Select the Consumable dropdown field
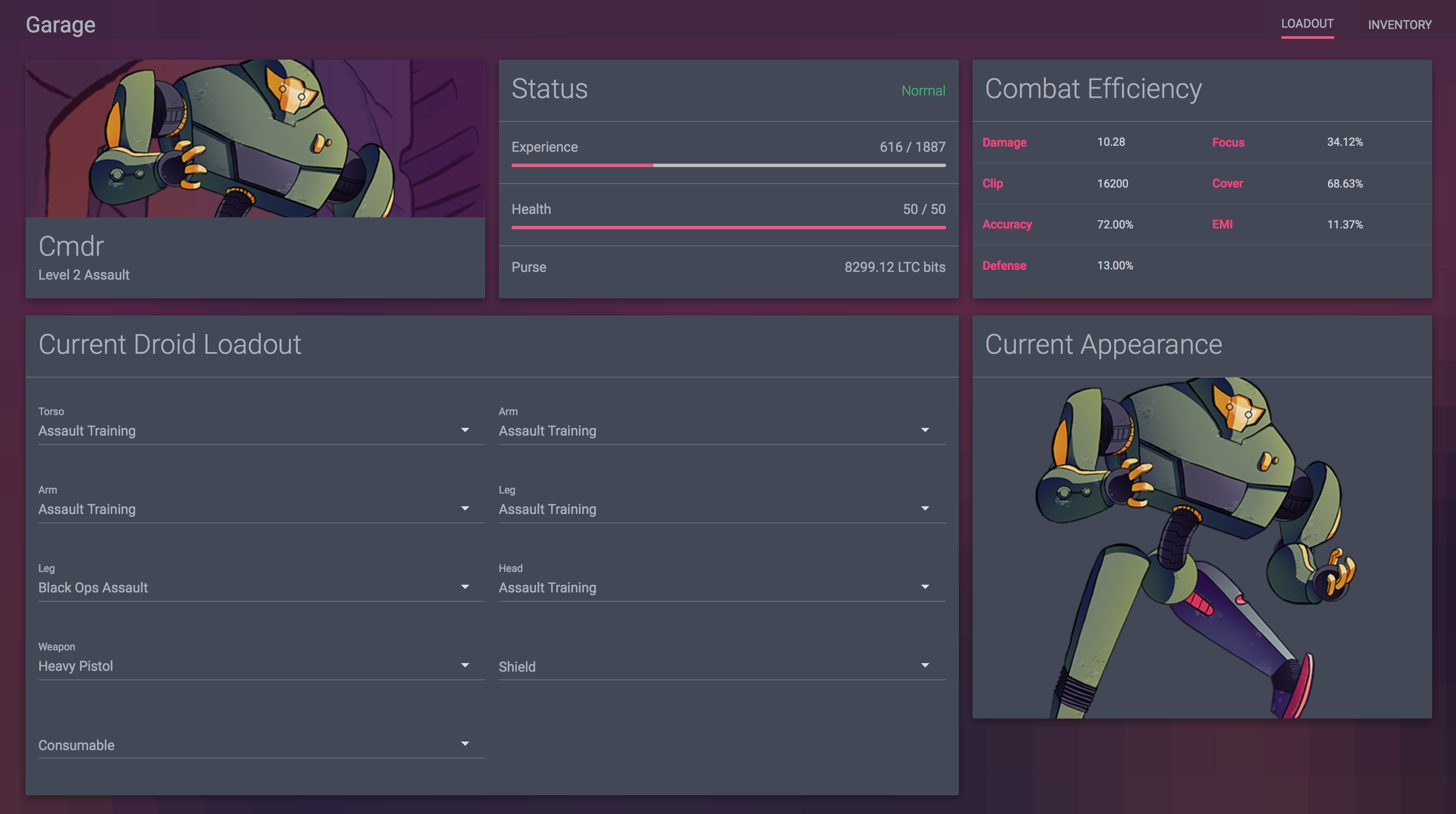This screenshot has width=1456, height=814. pos(254,745)
